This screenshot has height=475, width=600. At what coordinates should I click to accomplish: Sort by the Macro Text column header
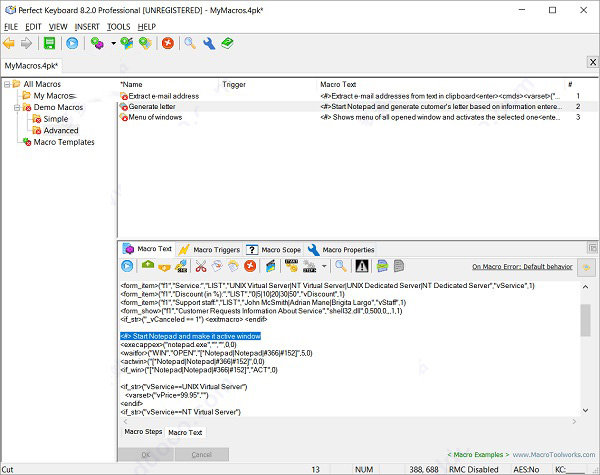440,85
